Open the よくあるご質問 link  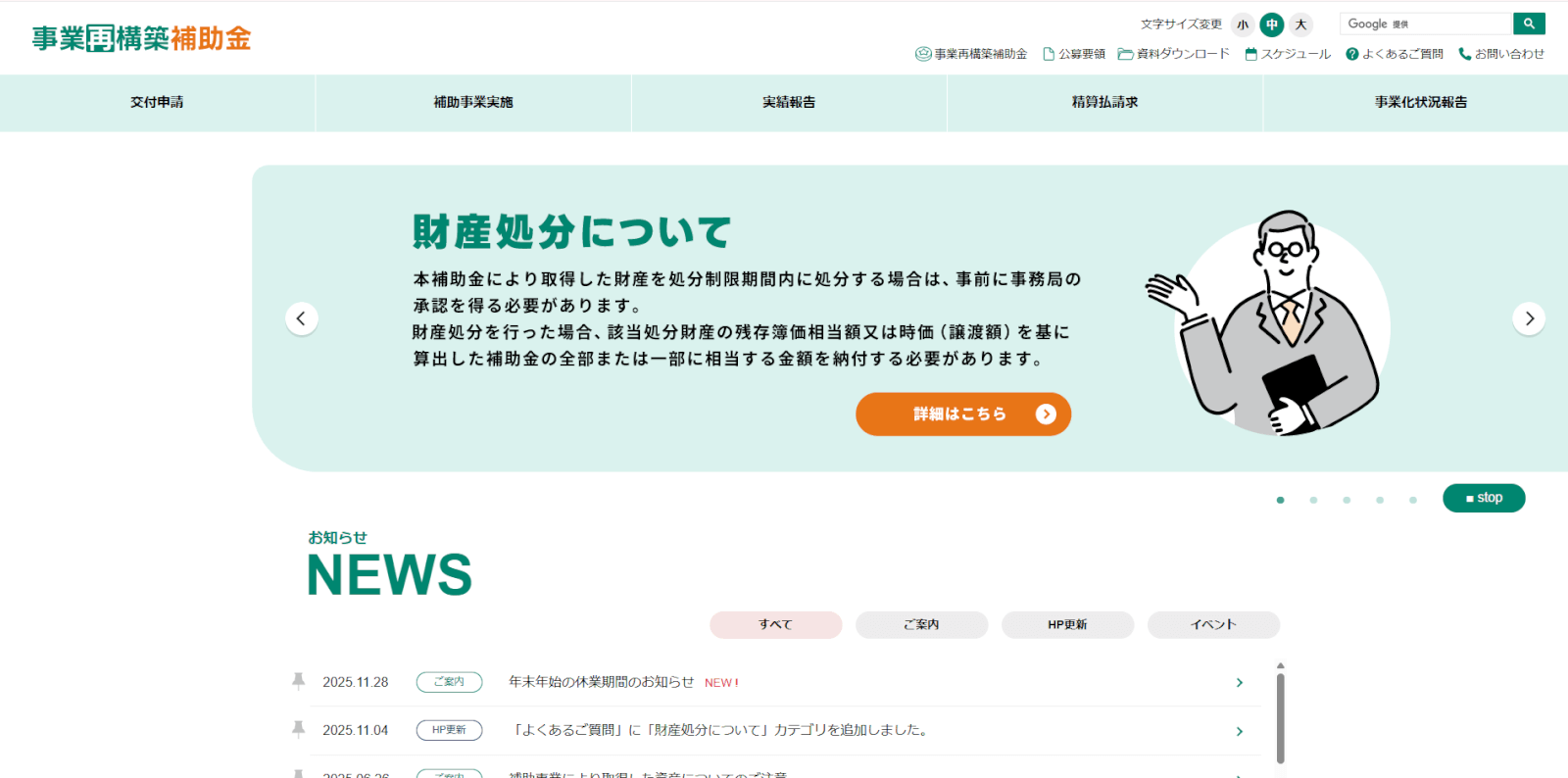point(1395,54)
